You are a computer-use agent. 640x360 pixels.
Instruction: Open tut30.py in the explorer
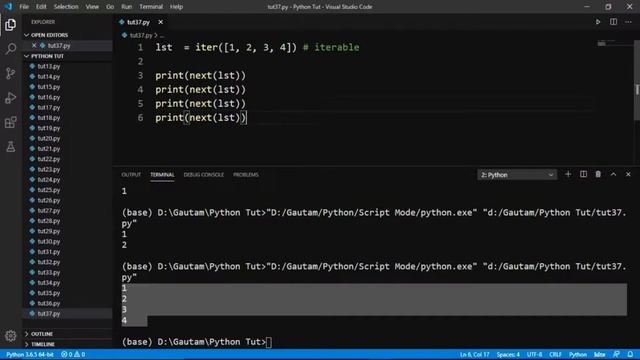point(49,241)
